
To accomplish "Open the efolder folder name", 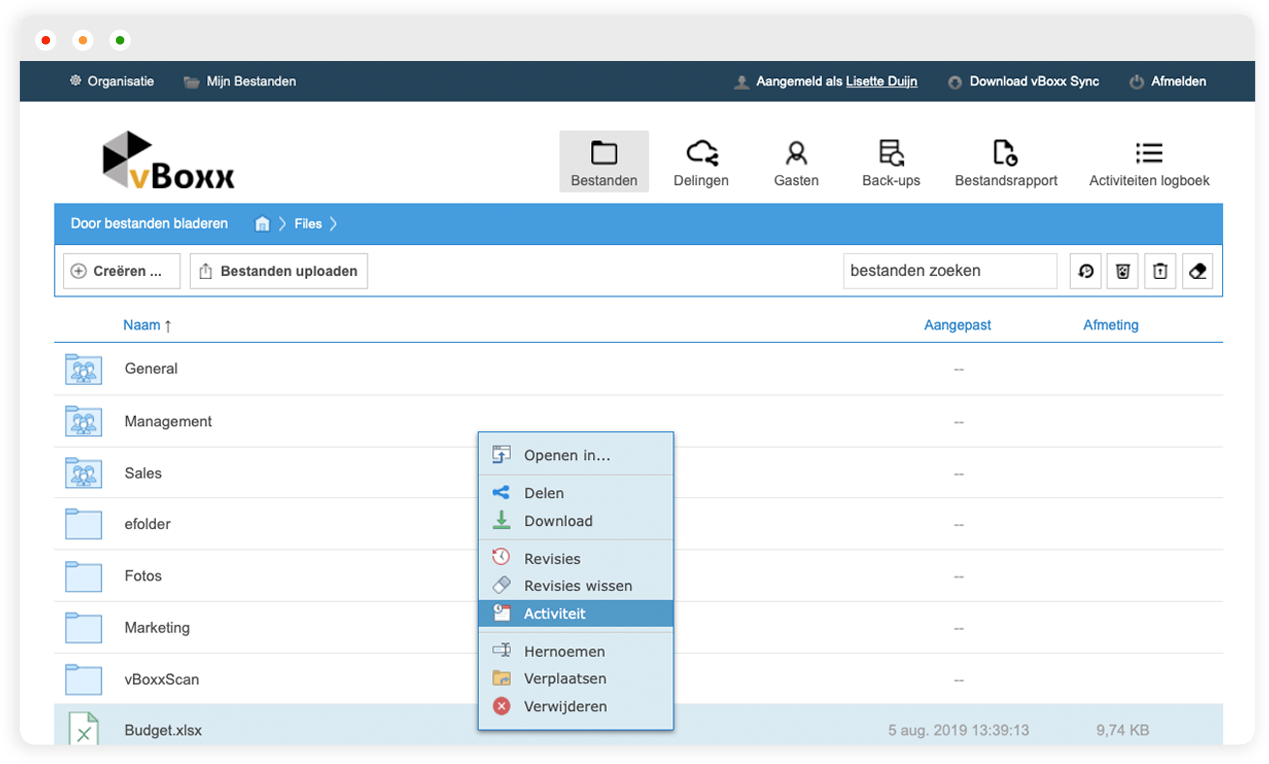I will coord(147,524).
